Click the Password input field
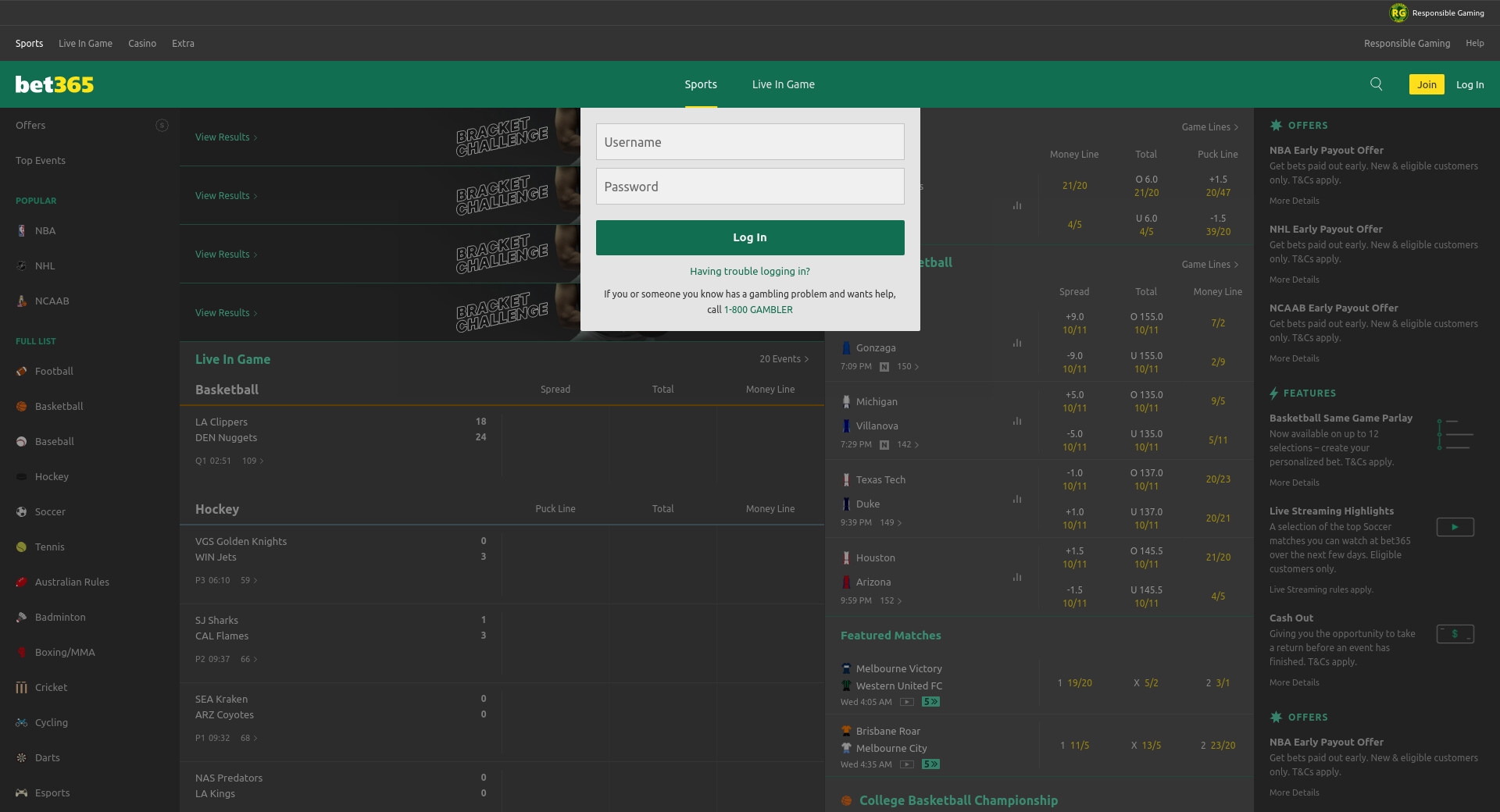This screenshot has height=812, width=1500. tap(749, 187)
